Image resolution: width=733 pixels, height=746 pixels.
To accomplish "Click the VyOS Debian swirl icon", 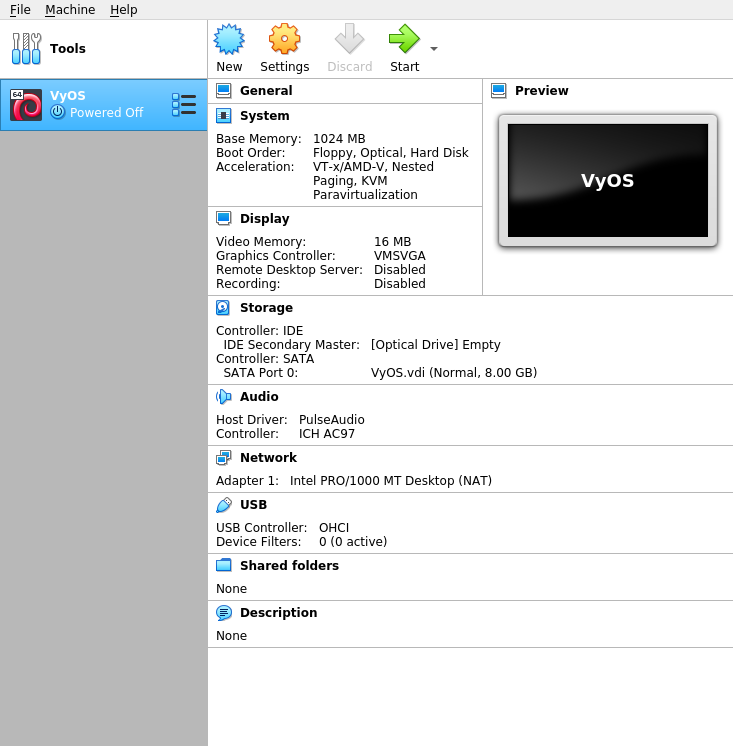I will (26, 105).
